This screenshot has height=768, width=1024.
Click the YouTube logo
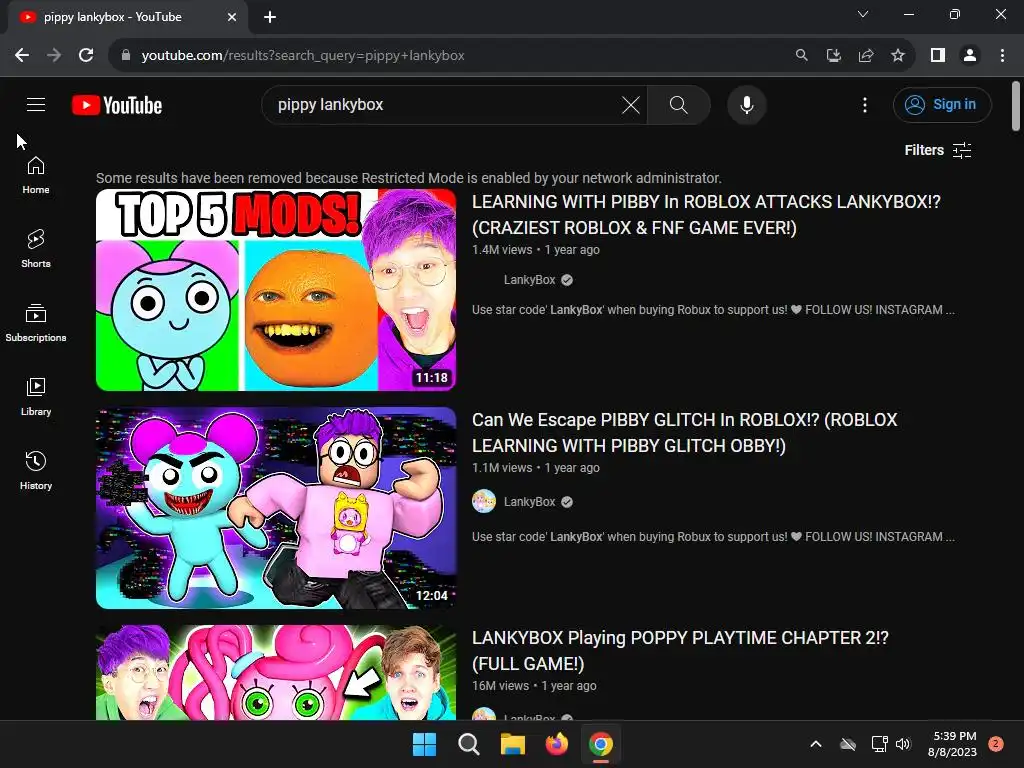[117, 105]
